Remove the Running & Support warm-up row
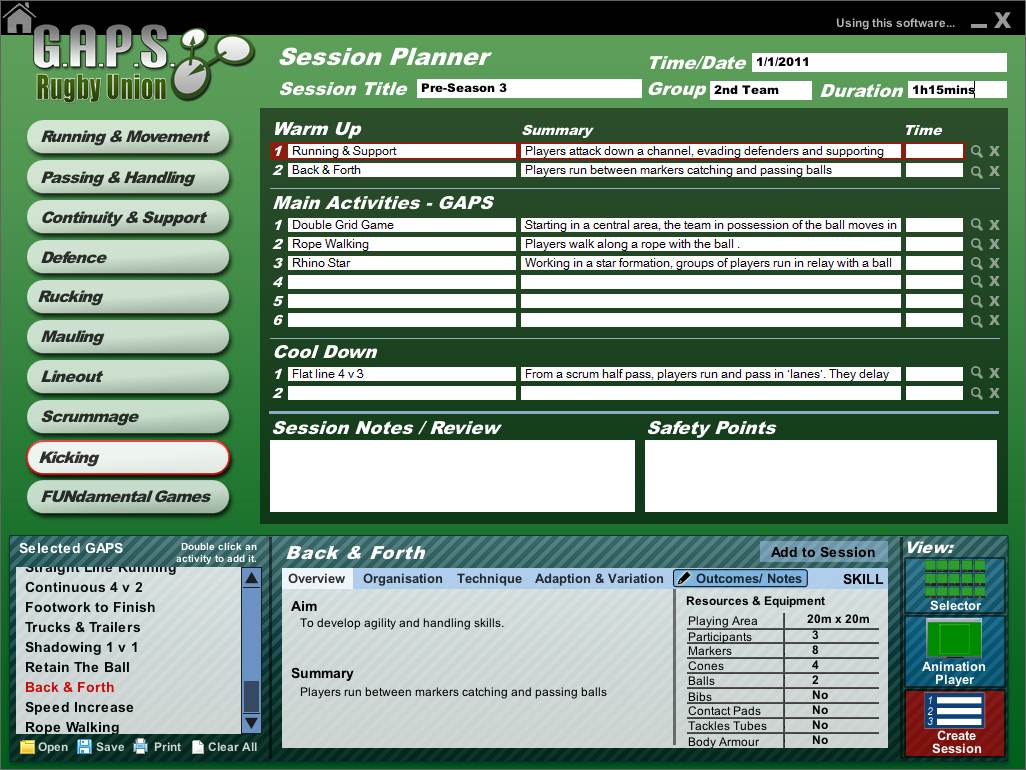Screen dimensions: 1026x770 995,151
